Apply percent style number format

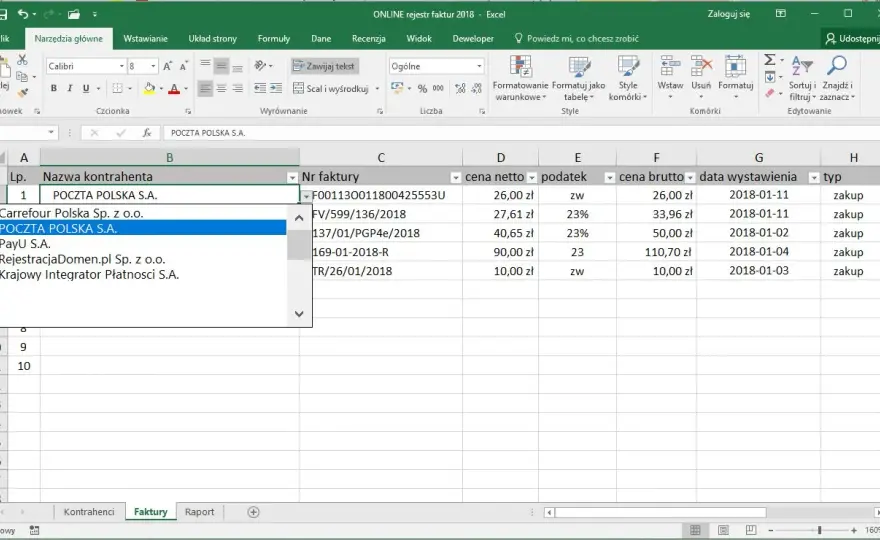(x=423, y=88)
